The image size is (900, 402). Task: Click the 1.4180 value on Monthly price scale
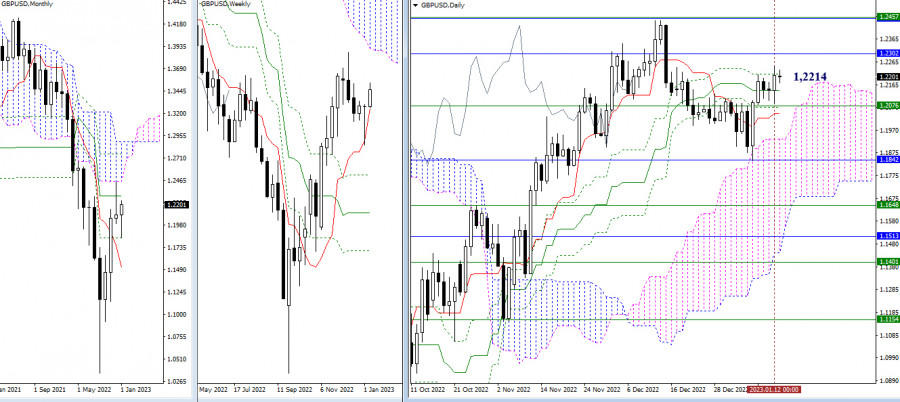(175, 25)
